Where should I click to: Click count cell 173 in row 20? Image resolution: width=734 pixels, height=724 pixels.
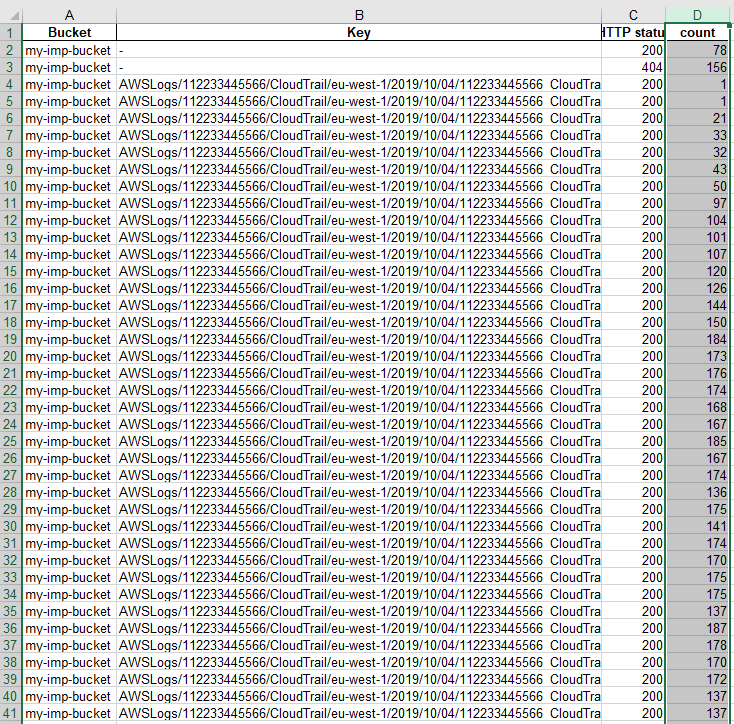(x=697, y=356)
